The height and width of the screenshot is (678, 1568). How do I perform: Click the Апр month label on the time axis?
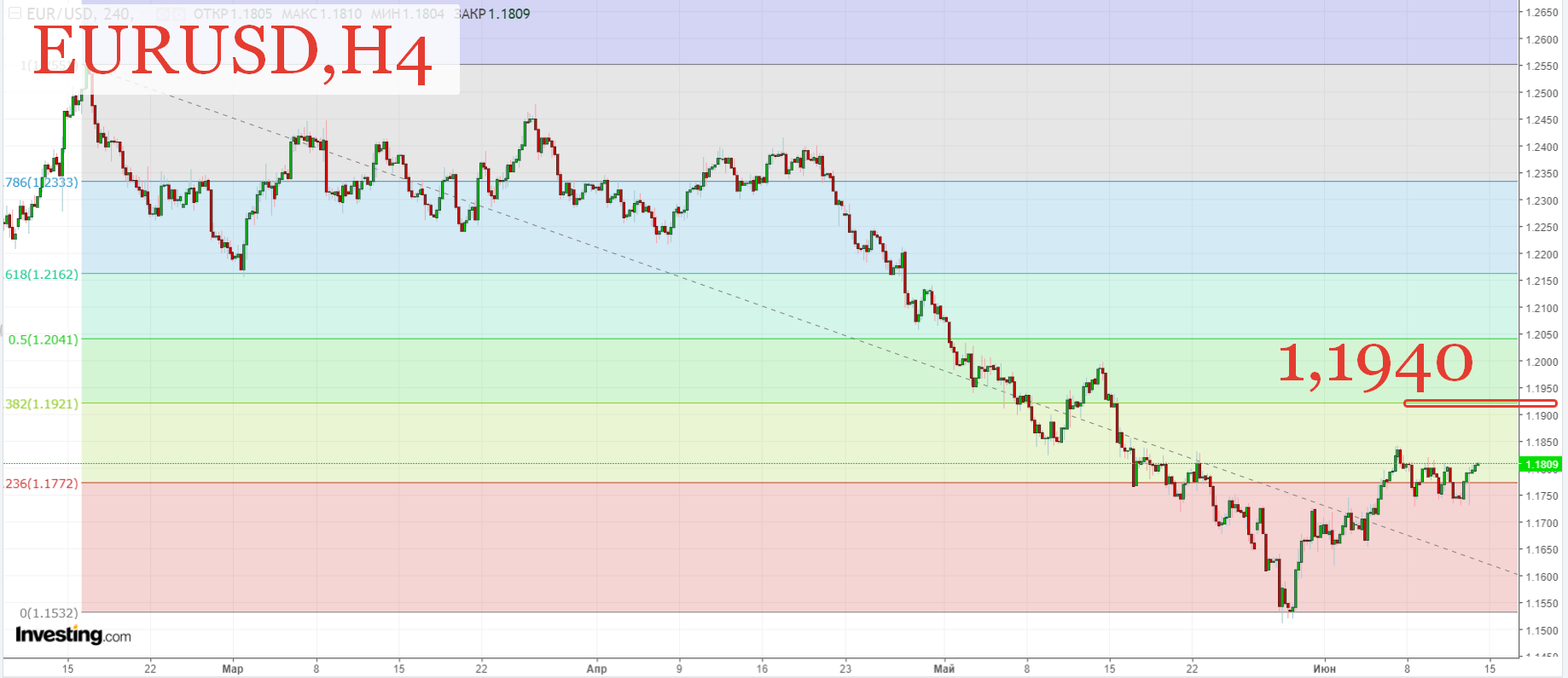(596, 669)
